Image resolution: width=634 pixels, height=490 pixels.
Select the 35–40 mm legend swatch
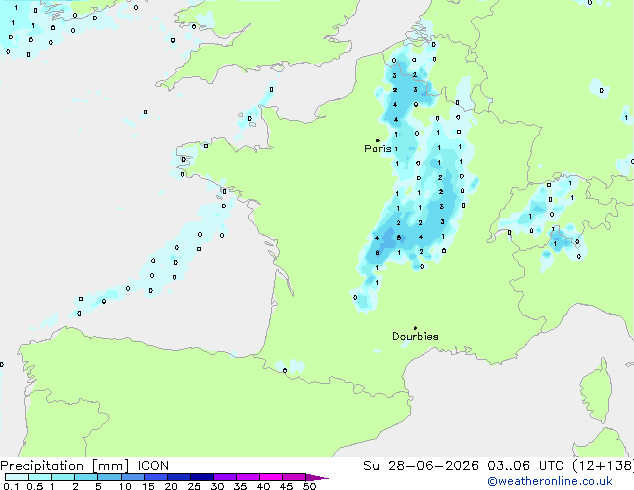point(248,477)
